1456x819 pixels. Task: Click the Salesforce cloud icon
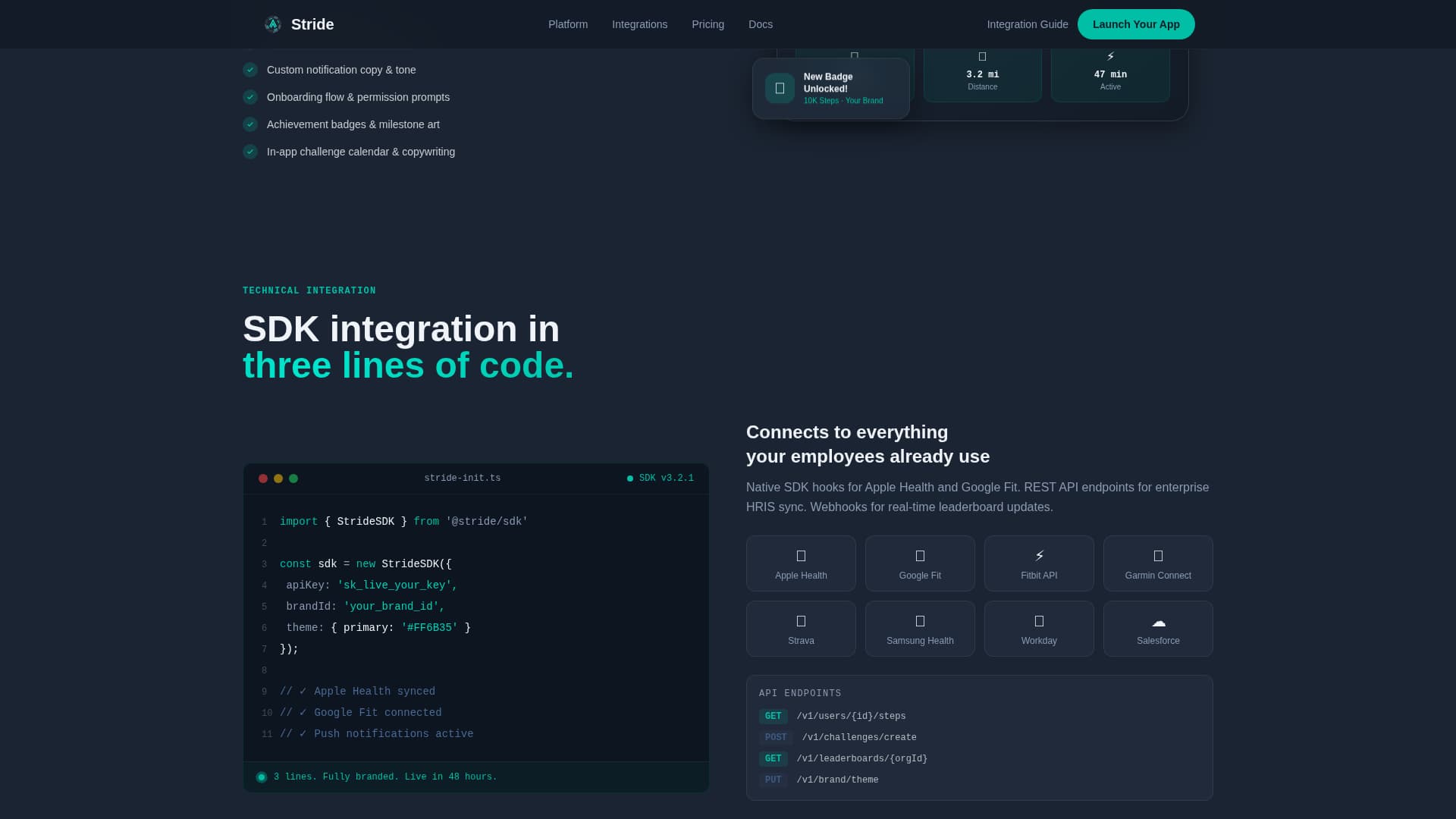coord(1158,622)
